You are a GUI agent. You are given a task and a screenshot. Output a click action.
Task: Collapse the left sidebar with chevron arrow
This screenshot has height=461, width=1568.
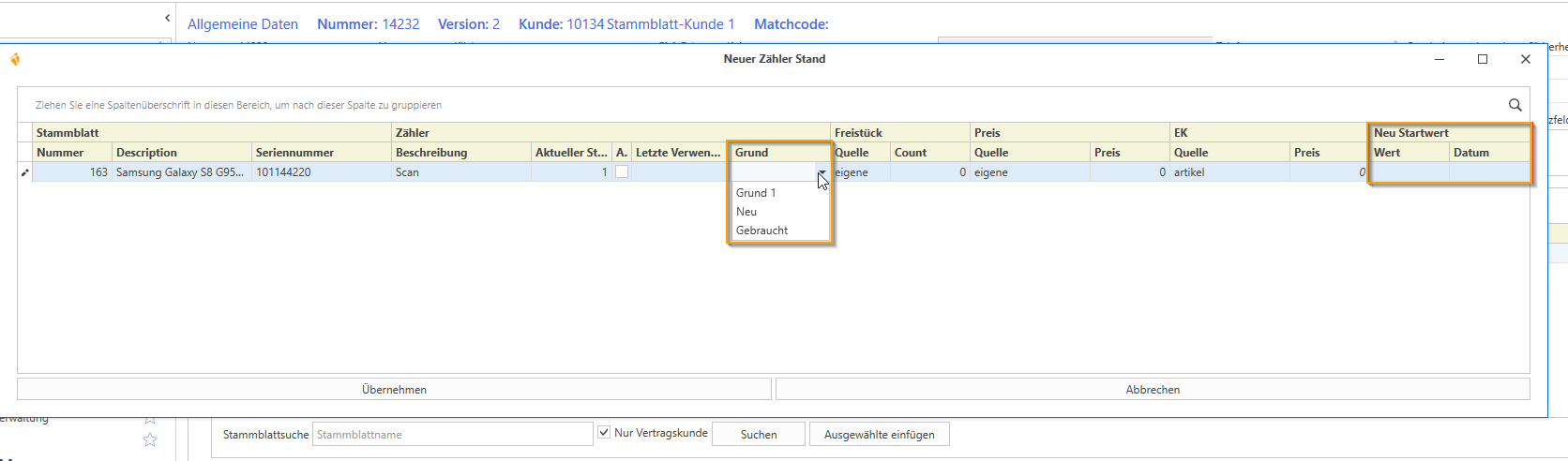click(167, 18)
